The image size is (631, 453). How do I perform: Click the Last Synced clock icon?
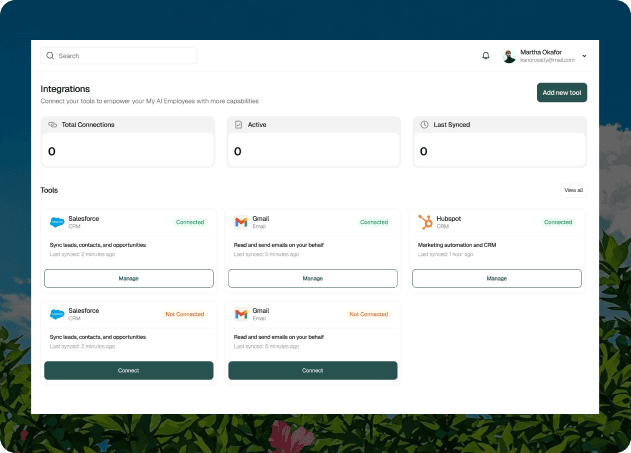point(425,125)
